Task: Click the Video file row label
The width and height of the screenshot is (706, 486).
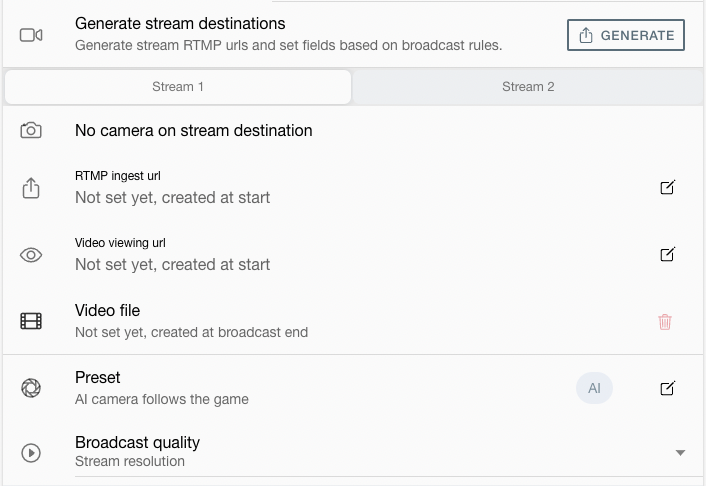Action: point(108,310)
